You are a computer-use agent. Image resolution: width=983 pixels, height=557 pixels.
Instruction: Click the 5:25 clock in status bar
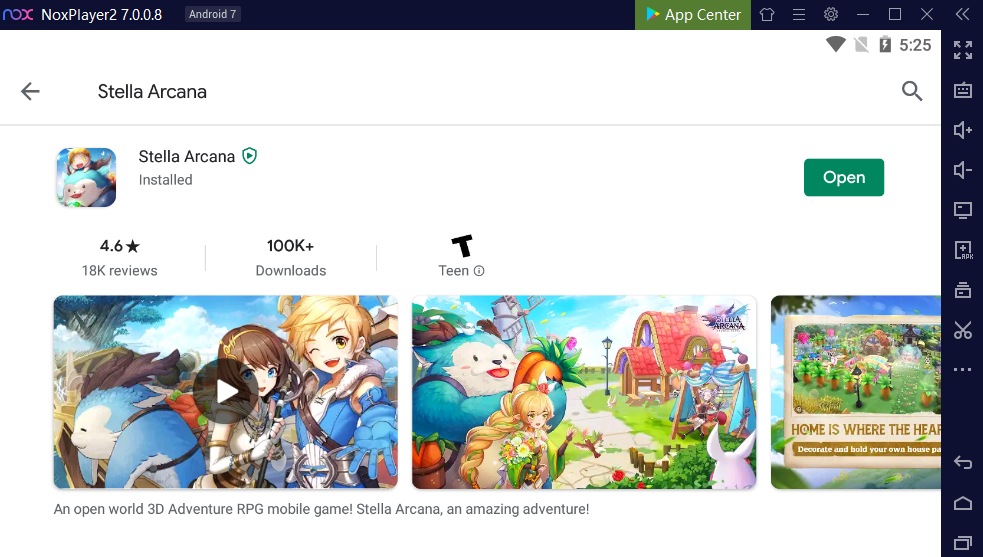click(915, 45)
